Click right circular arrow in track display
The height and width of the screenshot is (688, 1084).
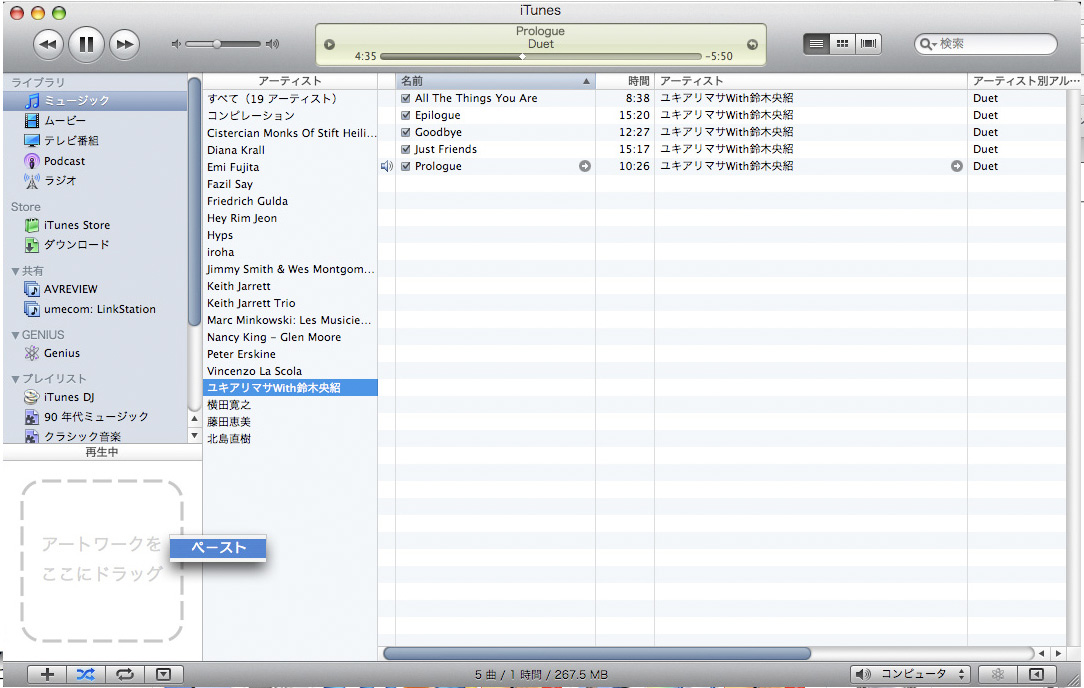click(752, 44)
